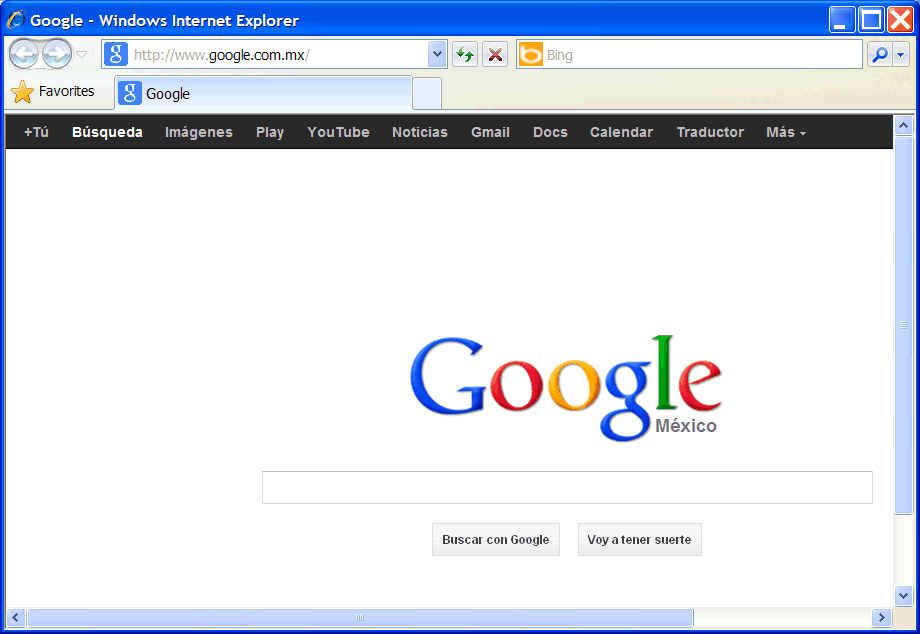Click the horizontal scrollbar left arrow
This screenshot has height=634, width=920.
pyautogui.click(x=16, y=617)
